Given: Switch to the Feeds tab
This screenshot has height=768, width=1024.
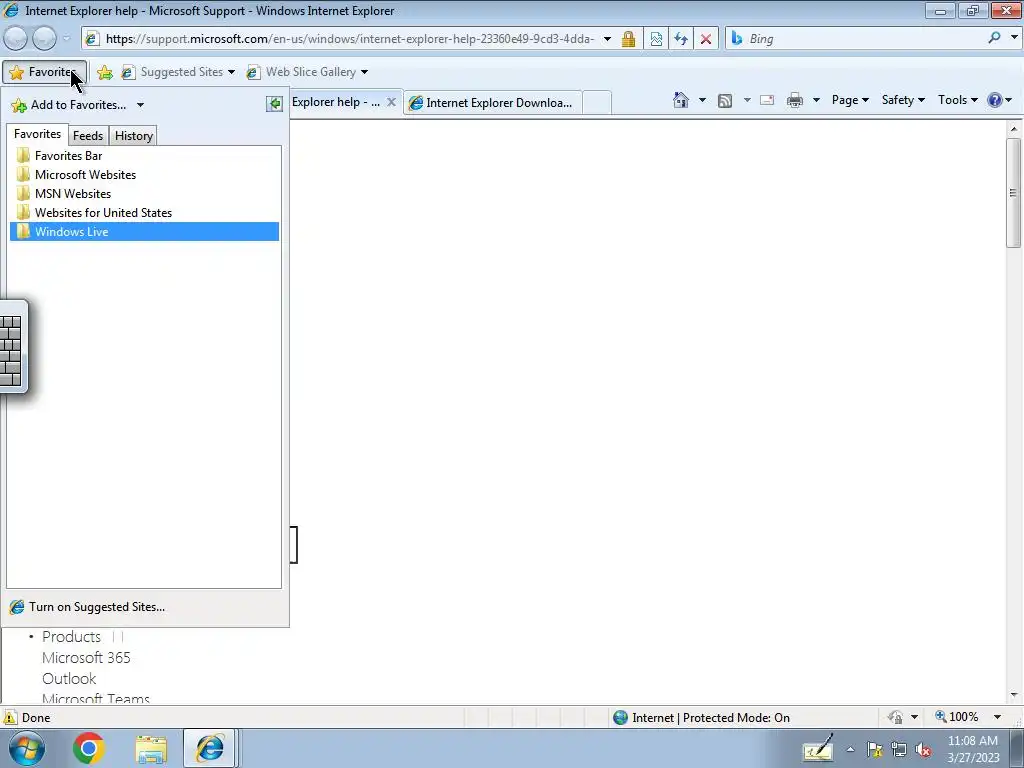Looking at the screenshot, I should coord(88,136).
